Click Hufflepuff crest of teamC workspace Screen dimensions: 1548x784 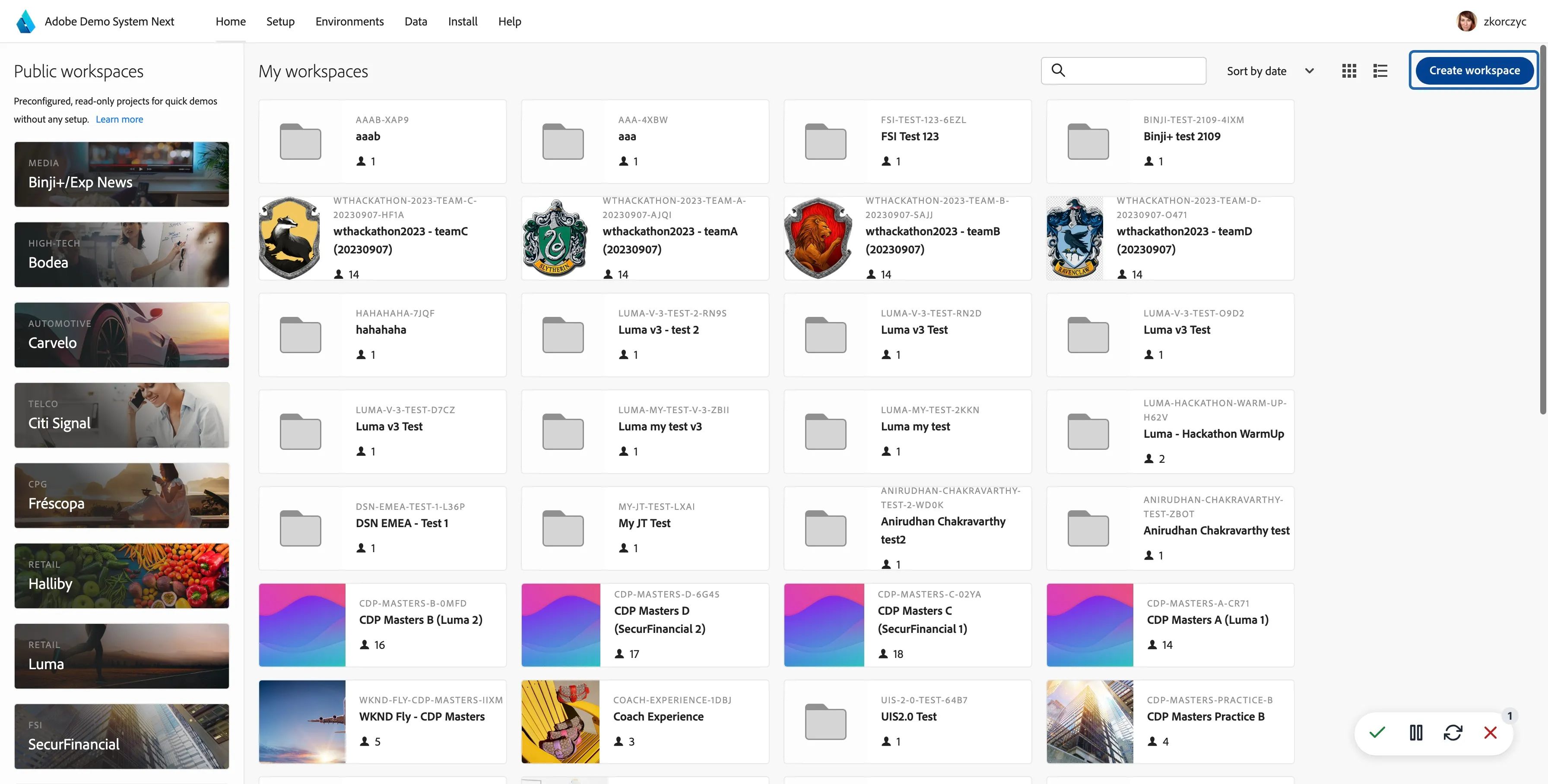(x=290, y=238)
